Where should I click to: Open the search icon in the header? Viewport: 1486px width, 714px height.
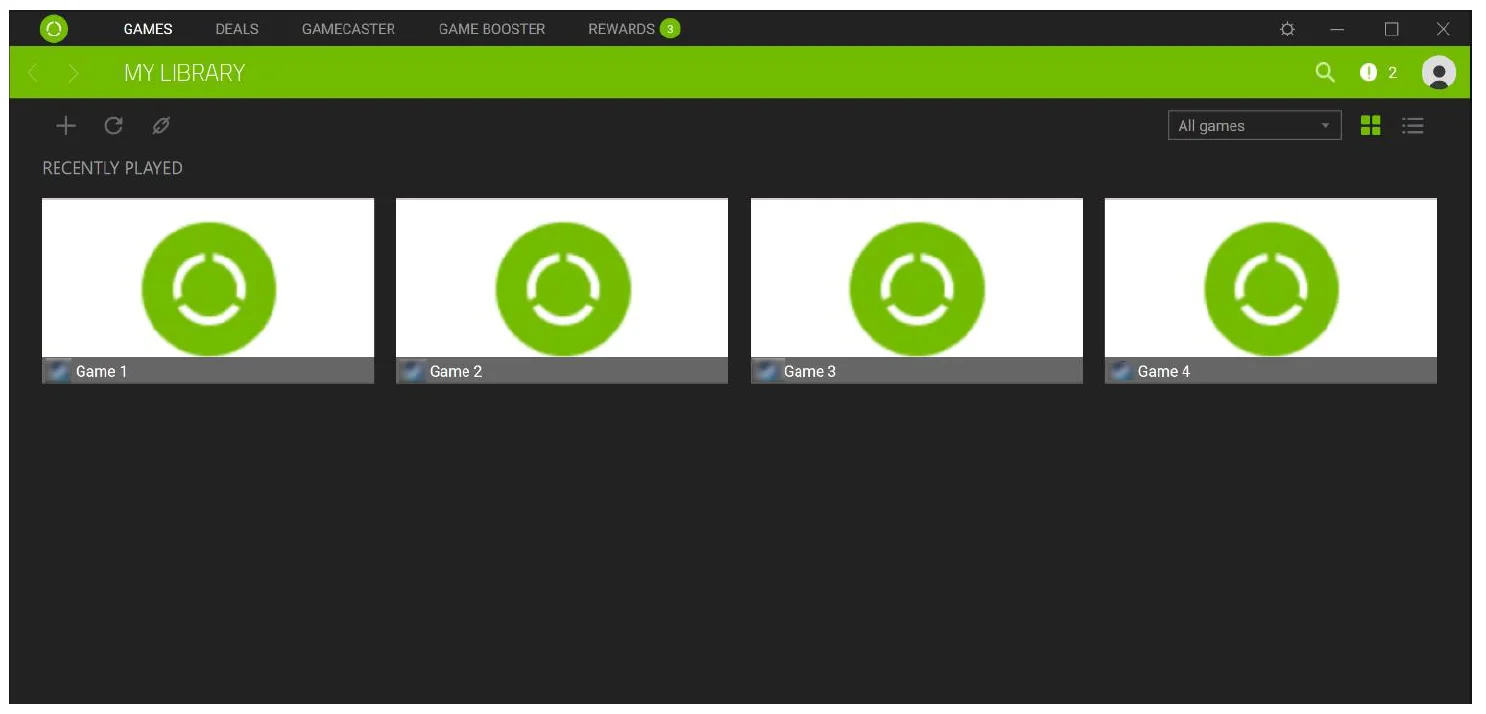pos(1325,72)
